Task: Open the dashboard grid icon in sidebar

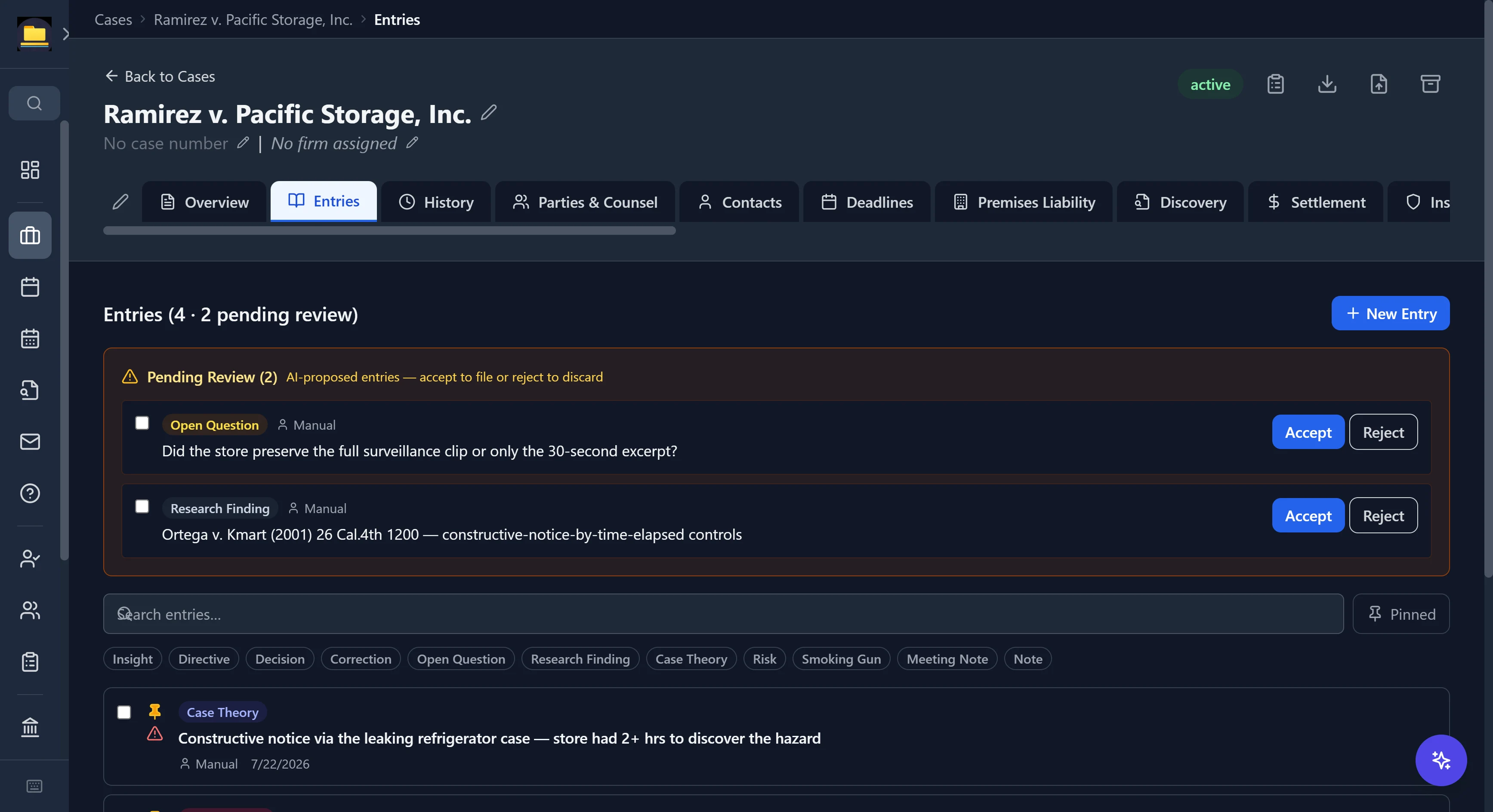Action: click(30, 170)
